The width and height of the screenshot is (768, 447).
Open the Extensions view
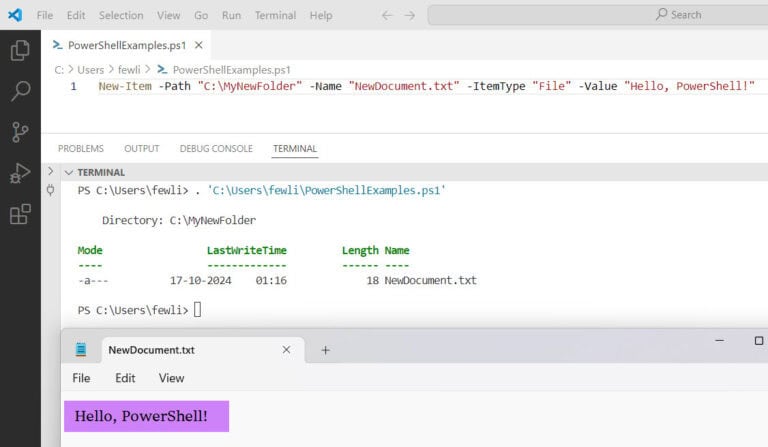pos(20,214)
